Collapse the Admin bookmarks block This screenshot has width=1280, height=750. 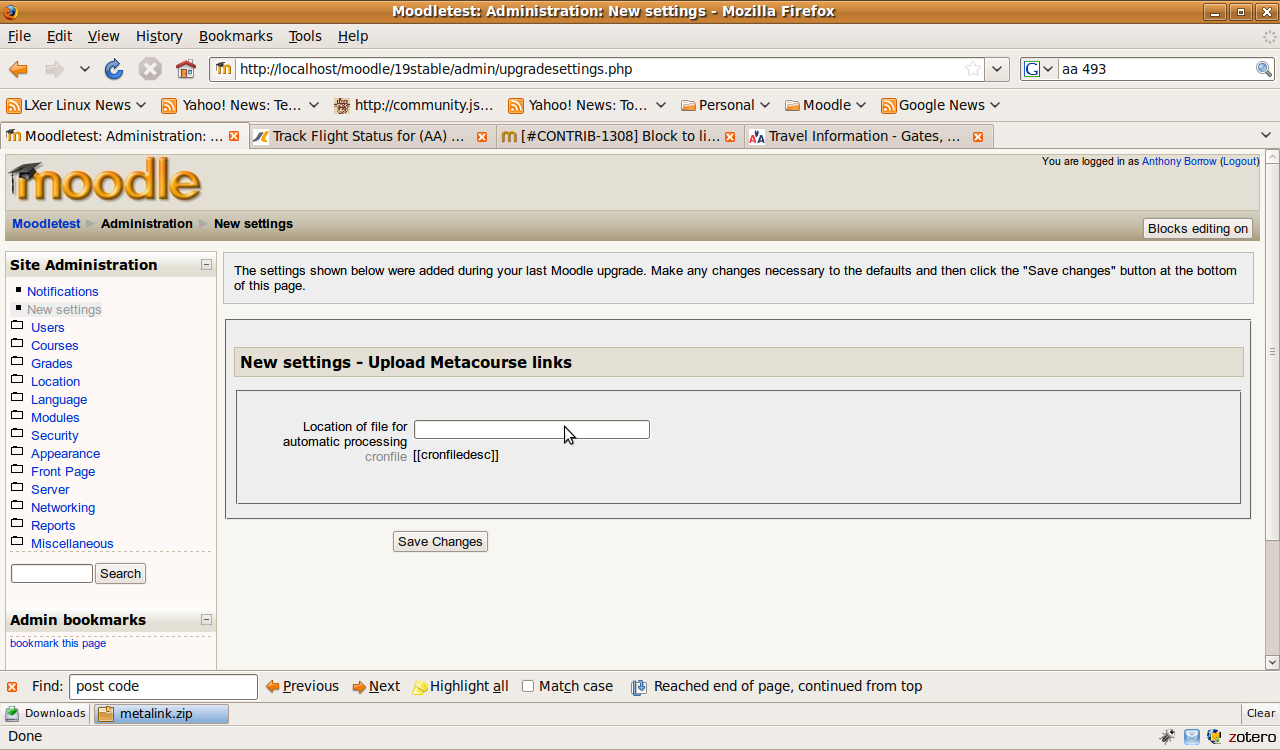point(206,620)
